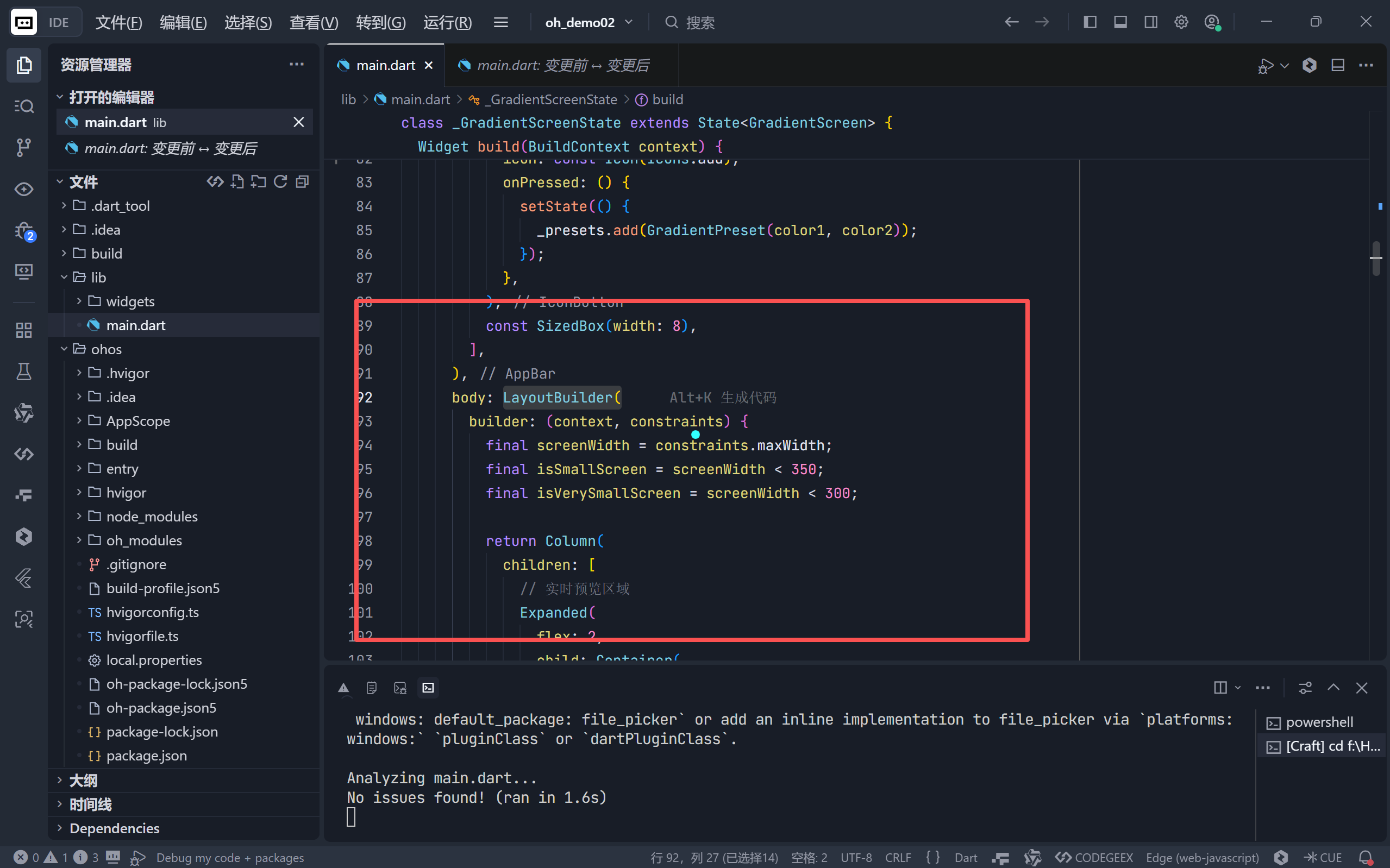Open Run and Debug with the badge
The width and height of the screenshot is (1390, 868).
(x=23, y=231)
